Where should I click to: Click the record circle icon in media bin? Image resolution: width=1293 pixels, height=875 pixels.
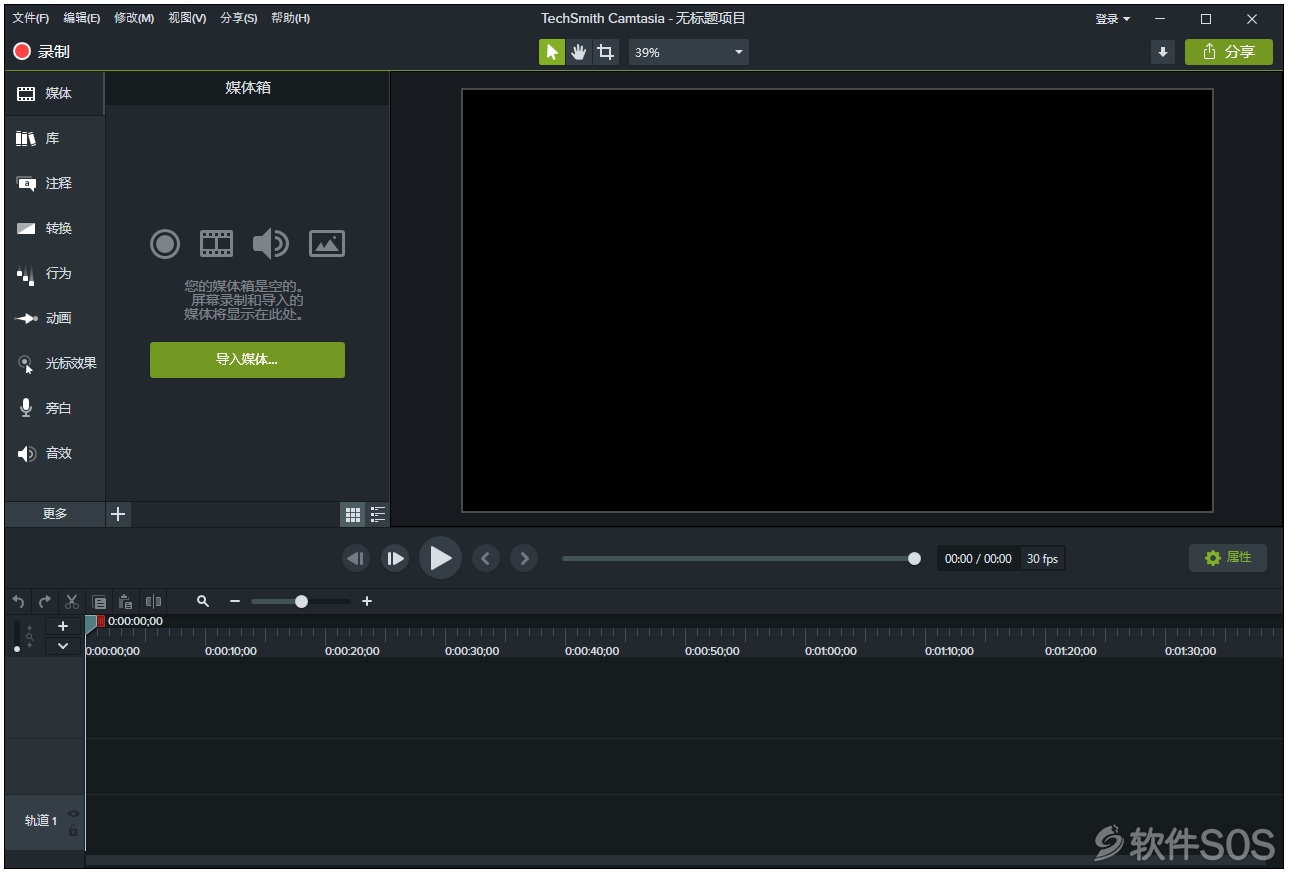tap(165, 243)
